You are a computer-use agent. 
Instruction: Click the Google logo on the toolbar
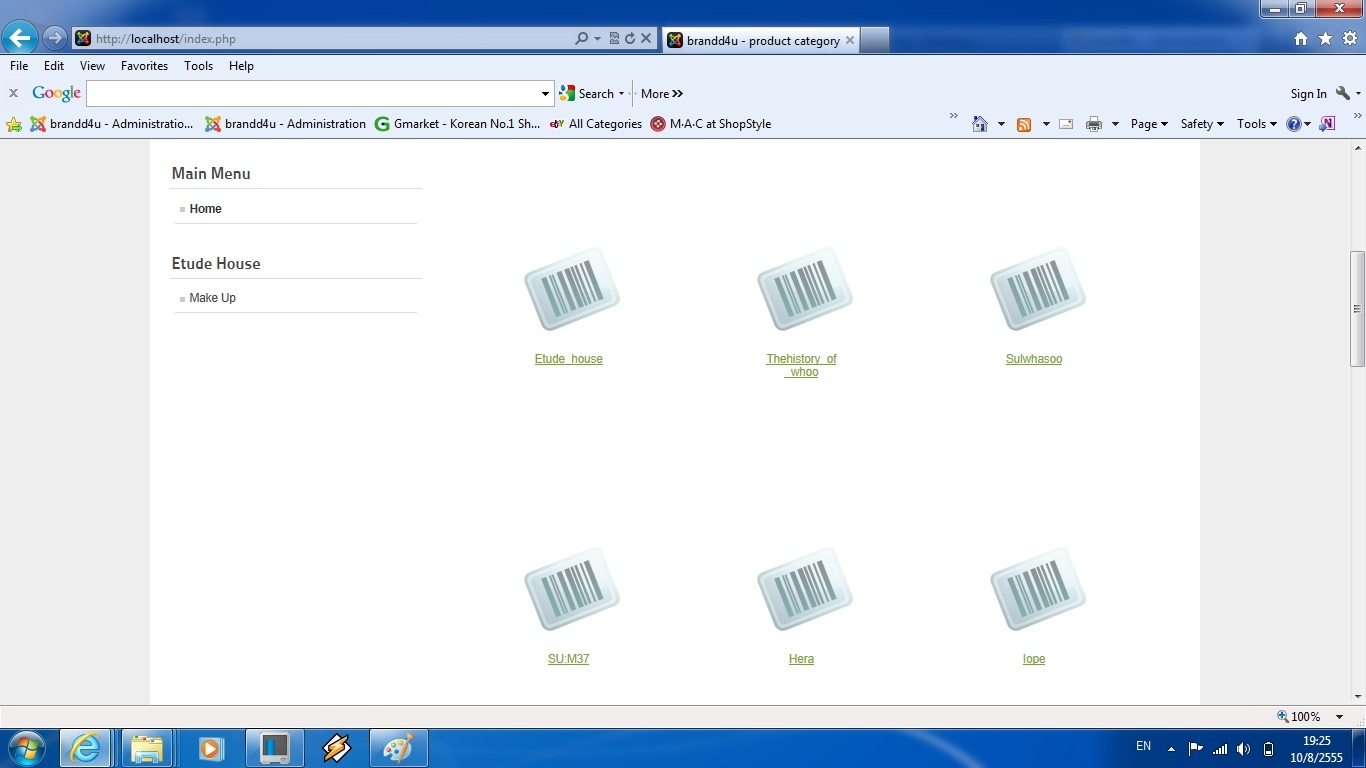[56, 93]
